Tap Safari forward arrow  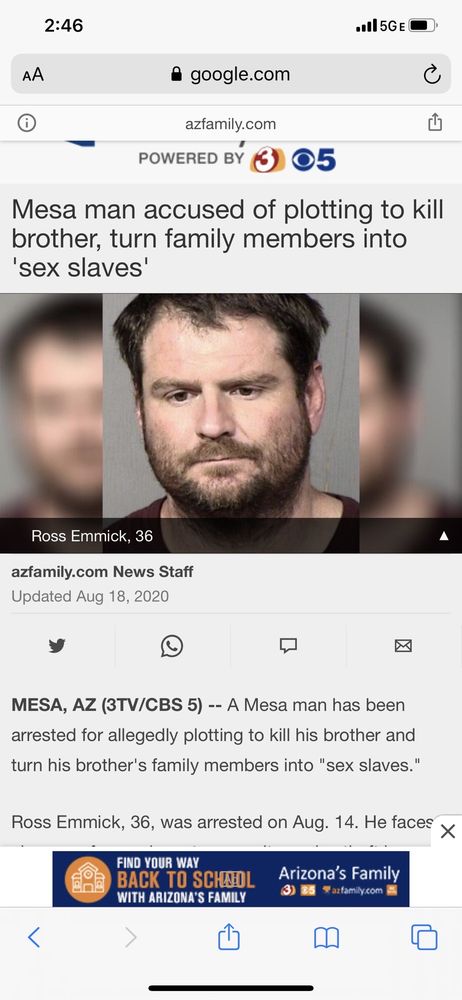click(130, 937)
